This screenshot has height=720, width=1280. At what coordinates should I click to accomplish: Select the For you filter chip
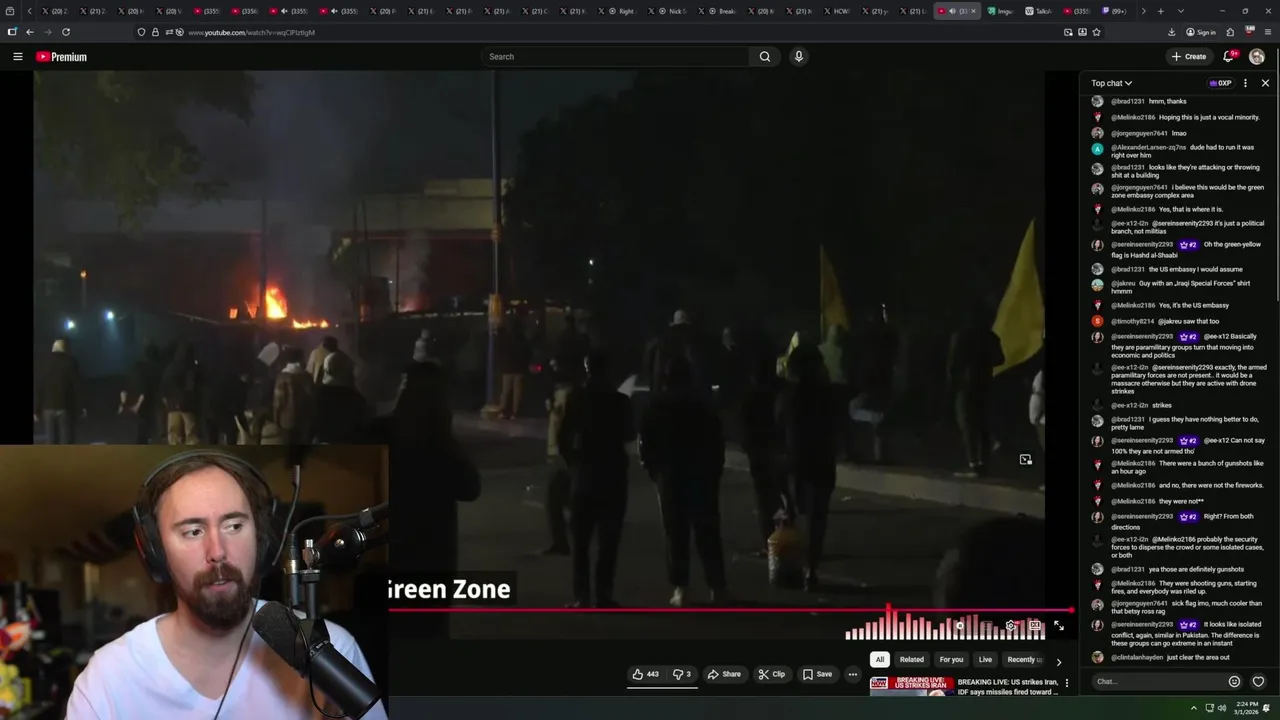951,660
